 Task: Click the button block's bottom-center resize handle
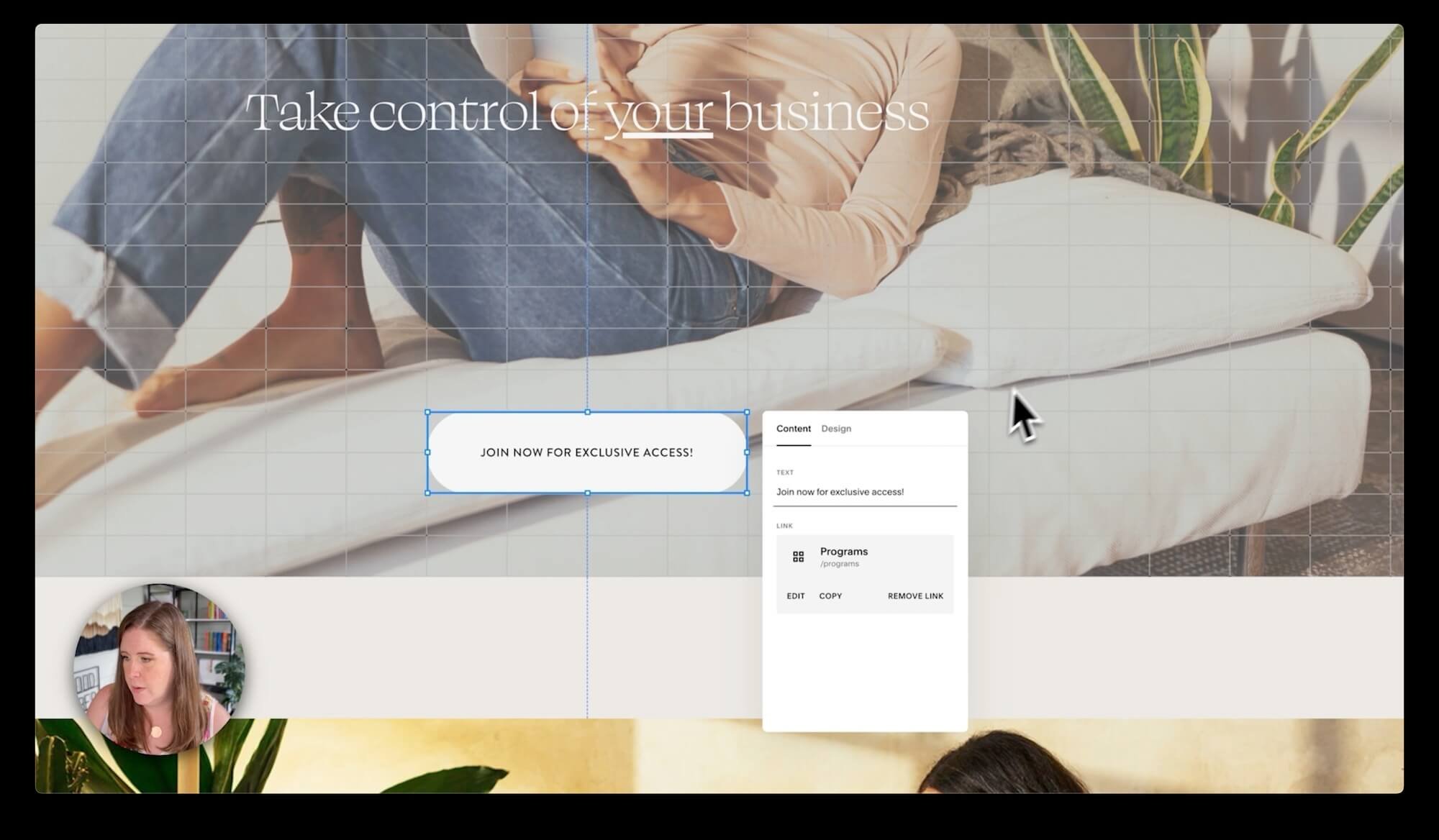[x=588, y=493]
